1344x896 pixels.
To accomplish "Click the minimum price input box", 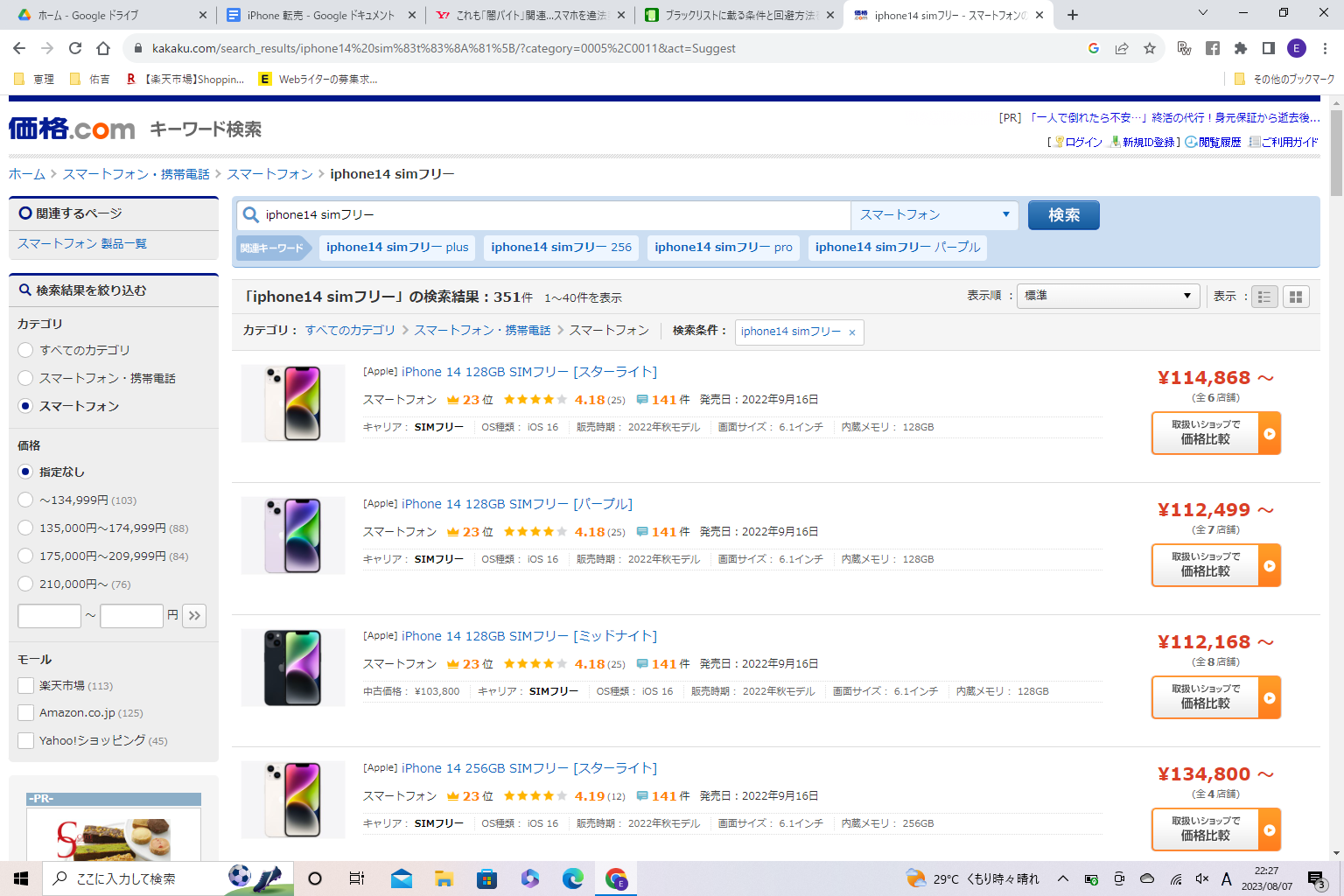I will click(x=49, y=616).
